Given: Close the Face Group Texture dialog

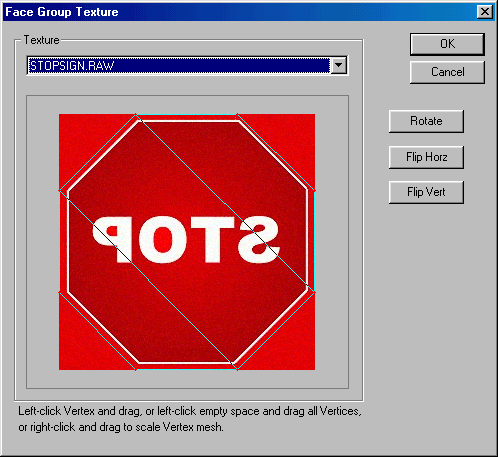Looking at the screenshot, I should click(485, 12).
